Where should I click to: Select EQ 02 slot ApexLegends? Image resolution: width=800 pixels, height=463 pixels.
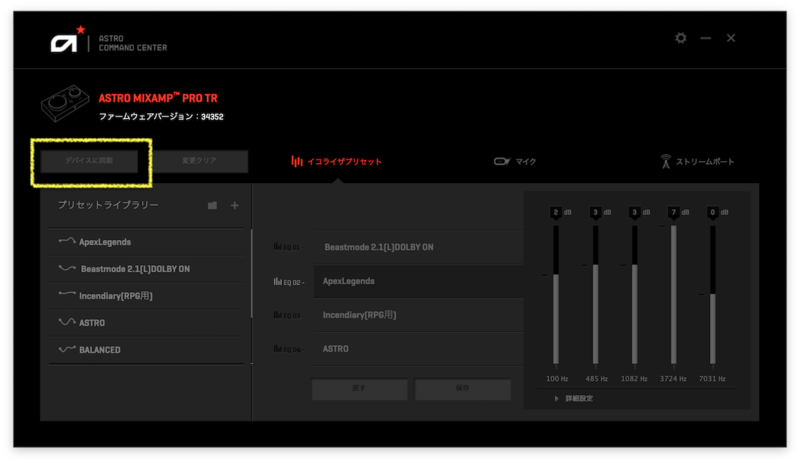click(x=418, y=281)
